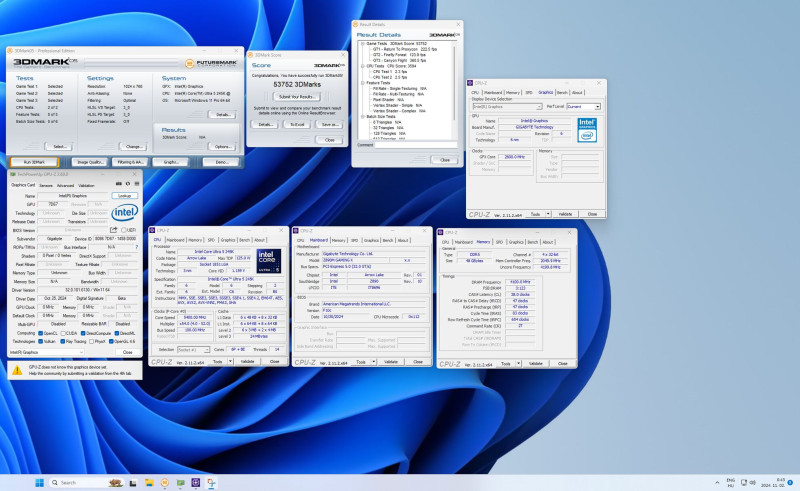Image resolution: width=800 pixels, height=491 pixels.
Task: Select SPD tab in CPU-Z Mainboard window
Action: [354, 240]
